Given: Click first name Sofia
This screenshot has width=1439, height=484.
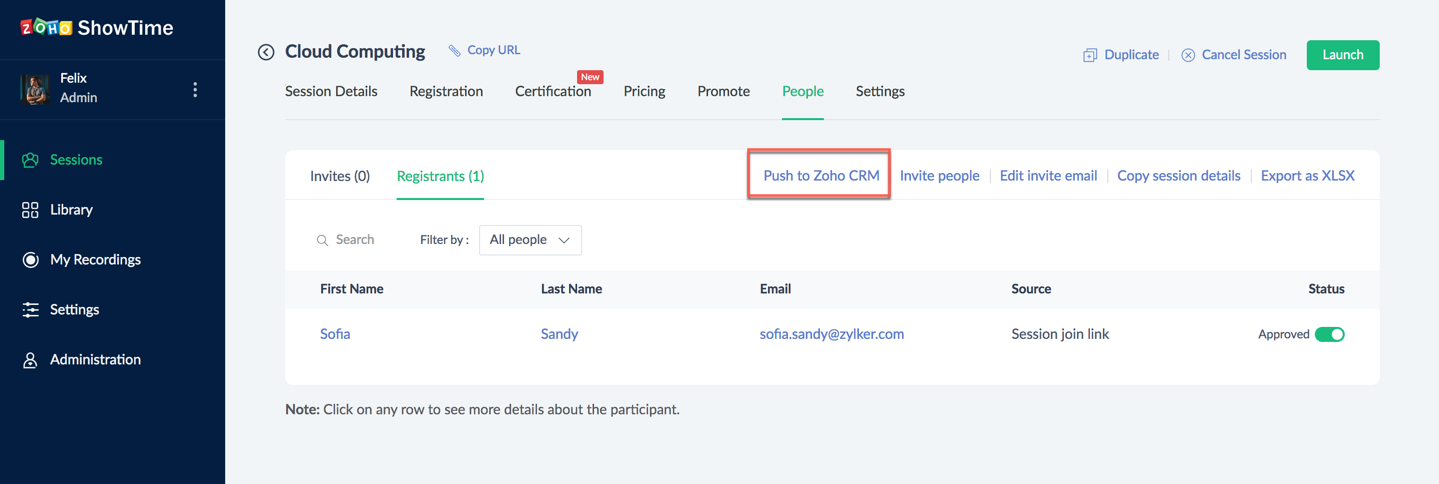Looking at the screenshot, I should [335, 334].
